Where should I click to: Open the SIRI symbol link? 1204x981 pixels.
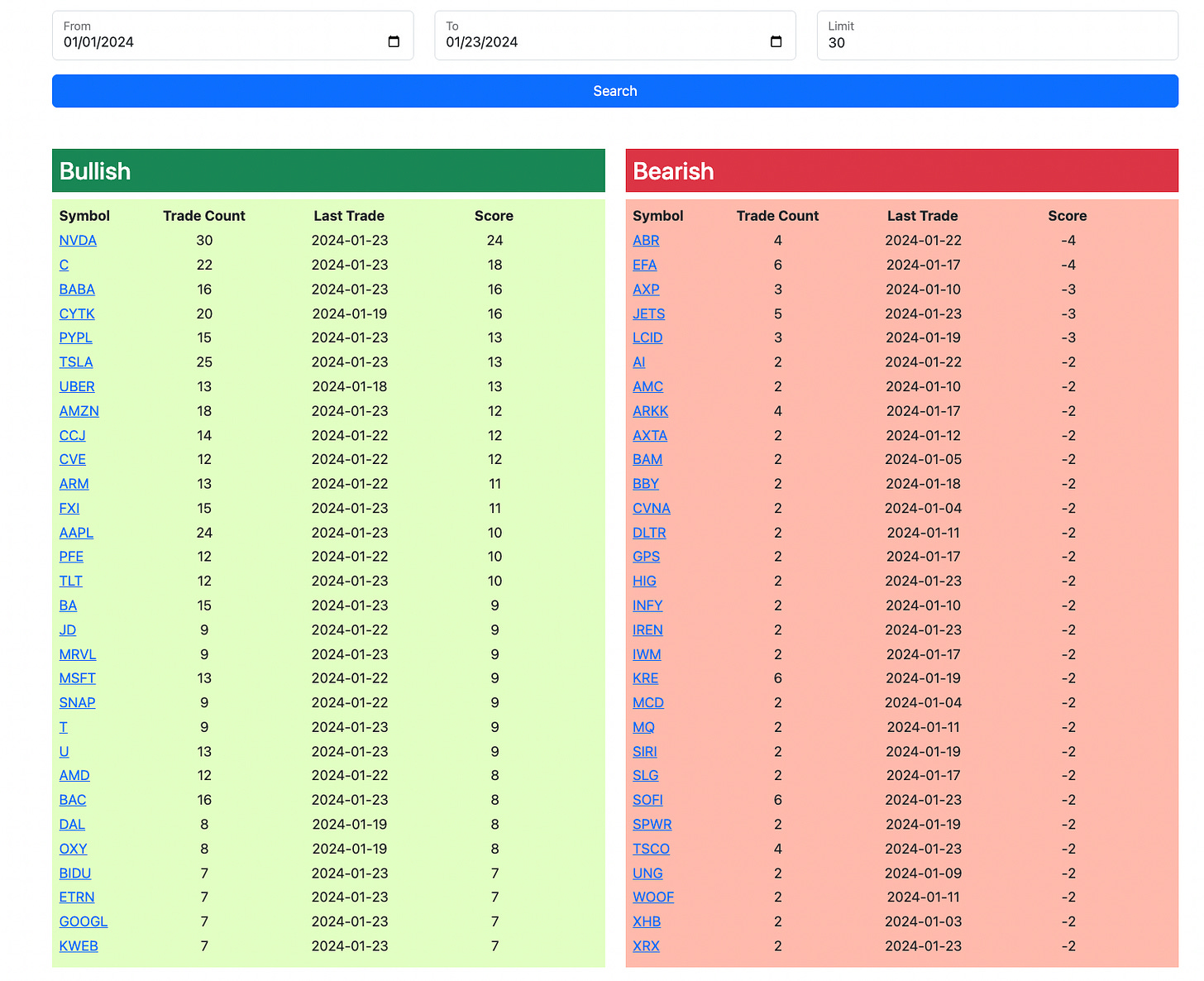[x=645, y=752]
